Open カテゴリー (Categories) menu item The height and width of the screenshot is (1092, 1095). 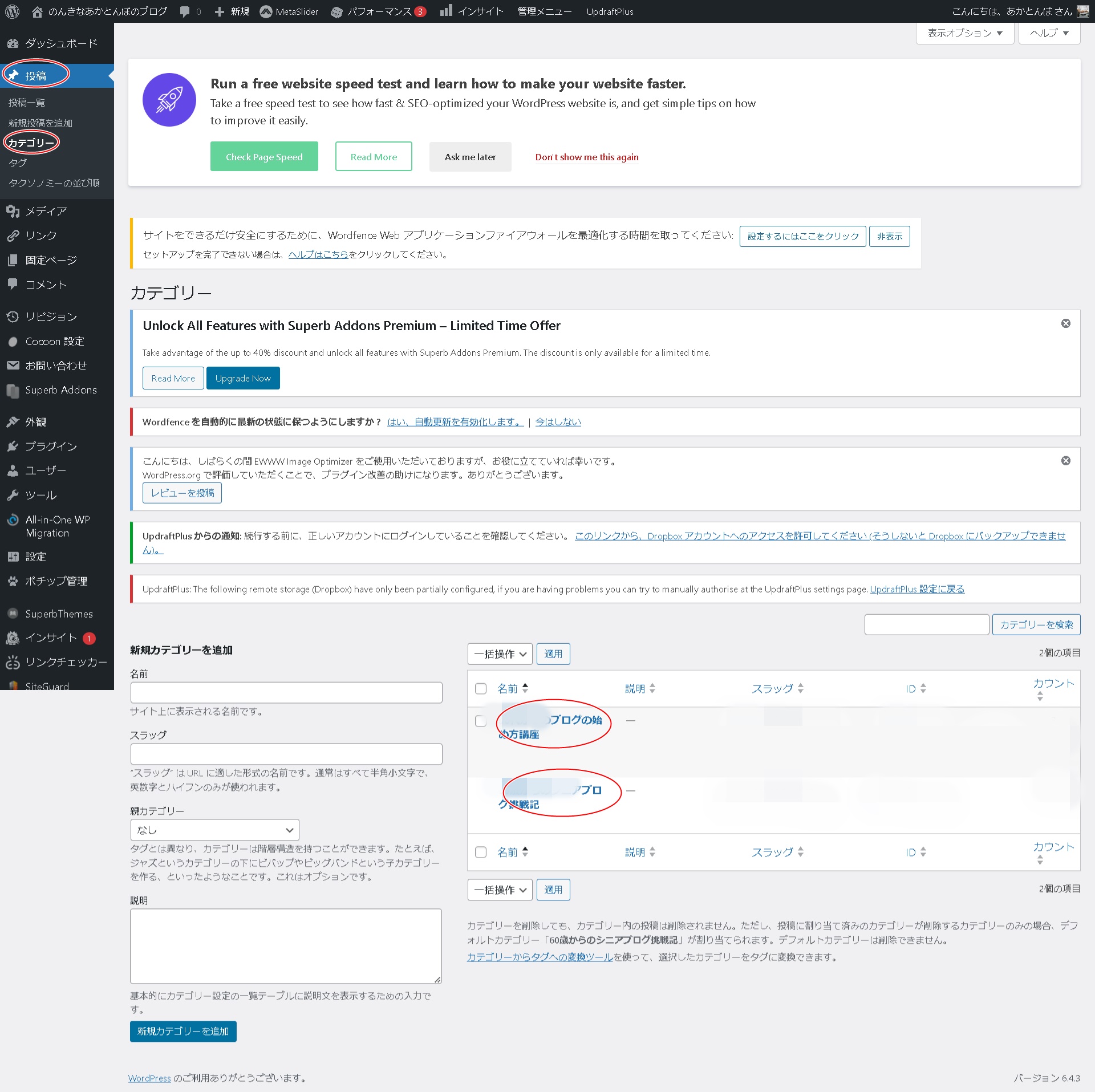[31, 143]
